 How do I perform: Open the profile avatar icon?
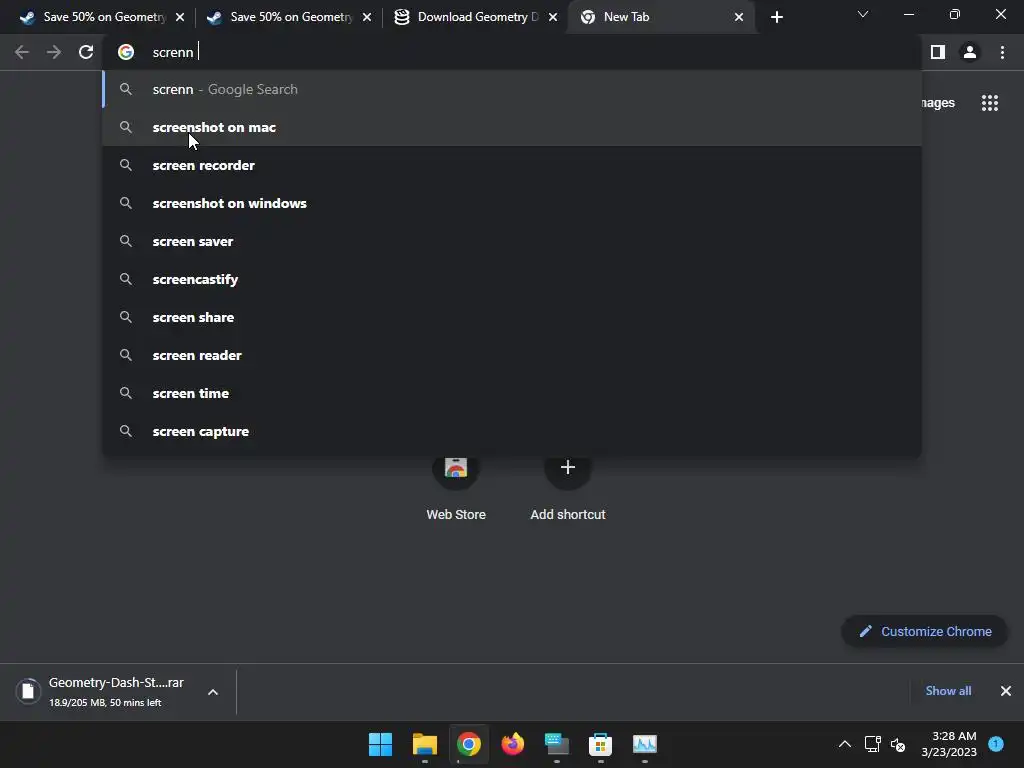tap(970, 52)
